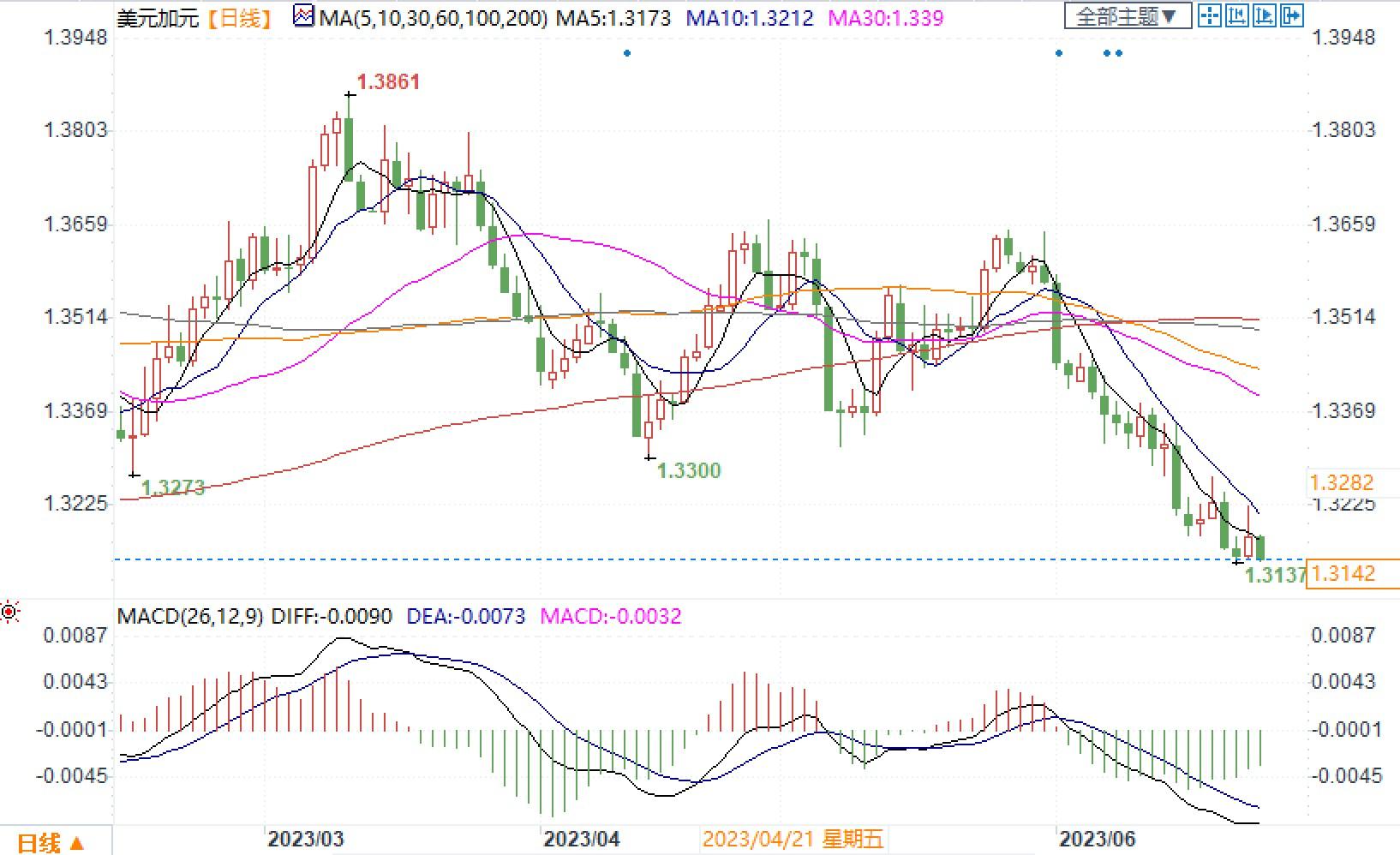This screenshot has width=1400, height=855.
Task: Click the blue event dot above April candles
Action: [628, 53]
